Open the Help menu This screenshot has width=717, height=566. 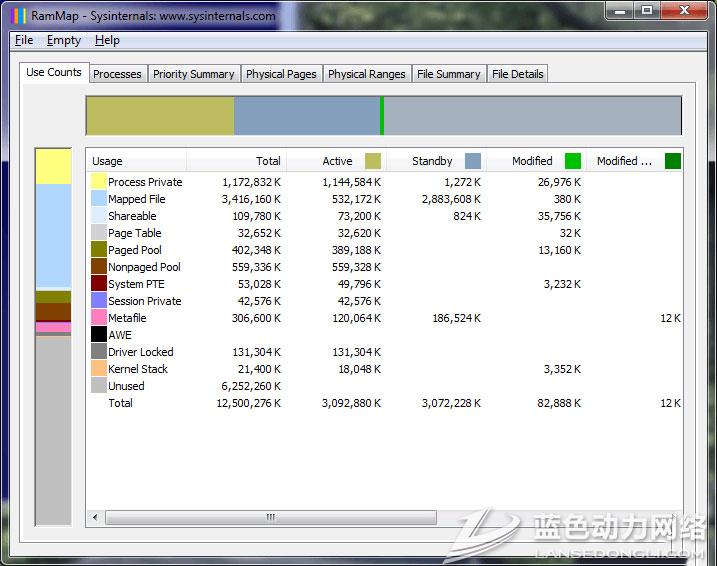(107, 40)
